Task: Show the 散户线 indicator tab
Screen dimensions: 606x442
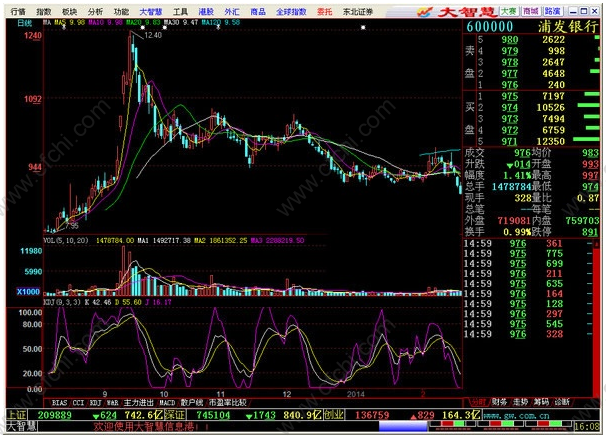Action: click(192, 403)
